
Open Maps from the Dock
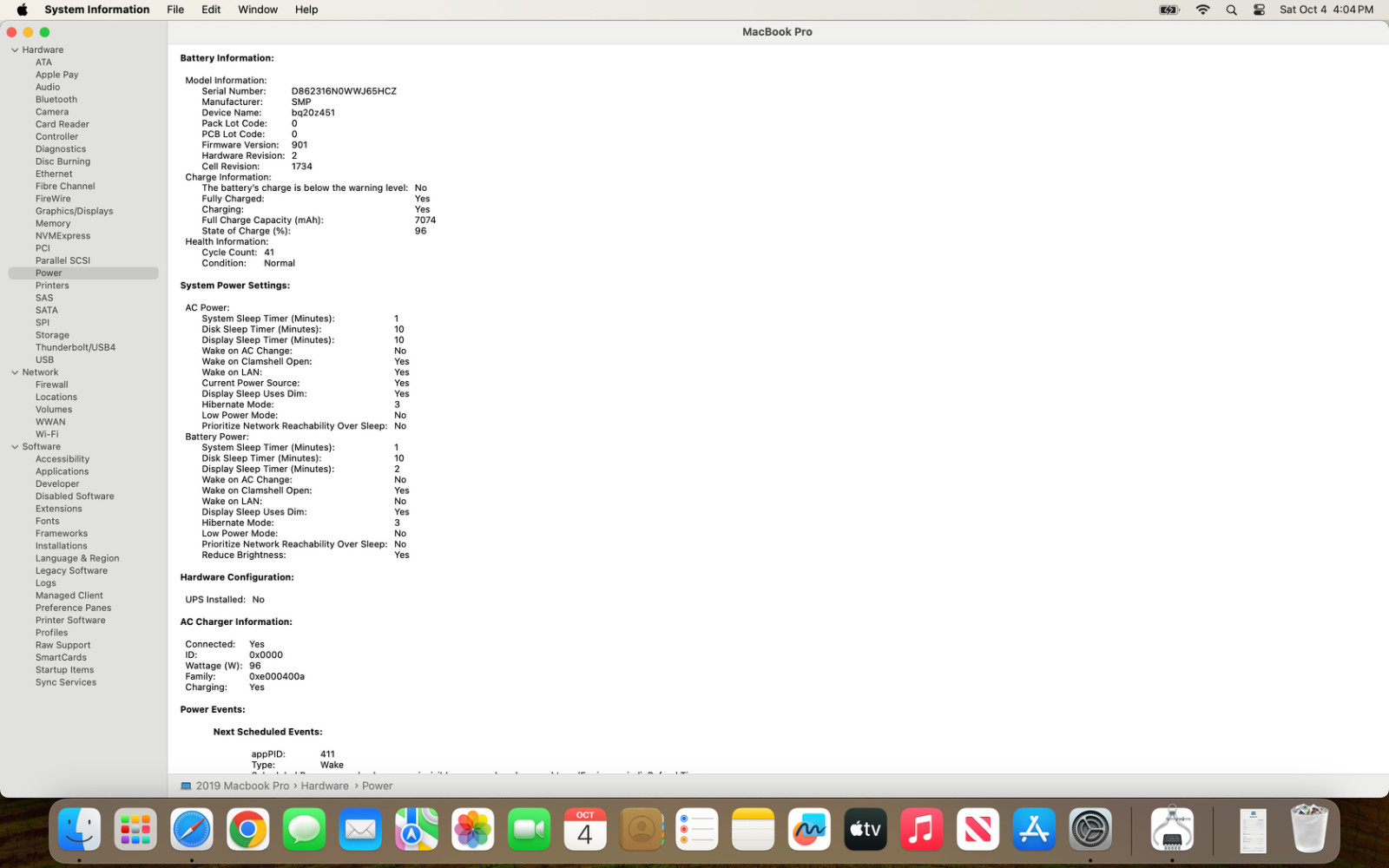coord(417,829)
